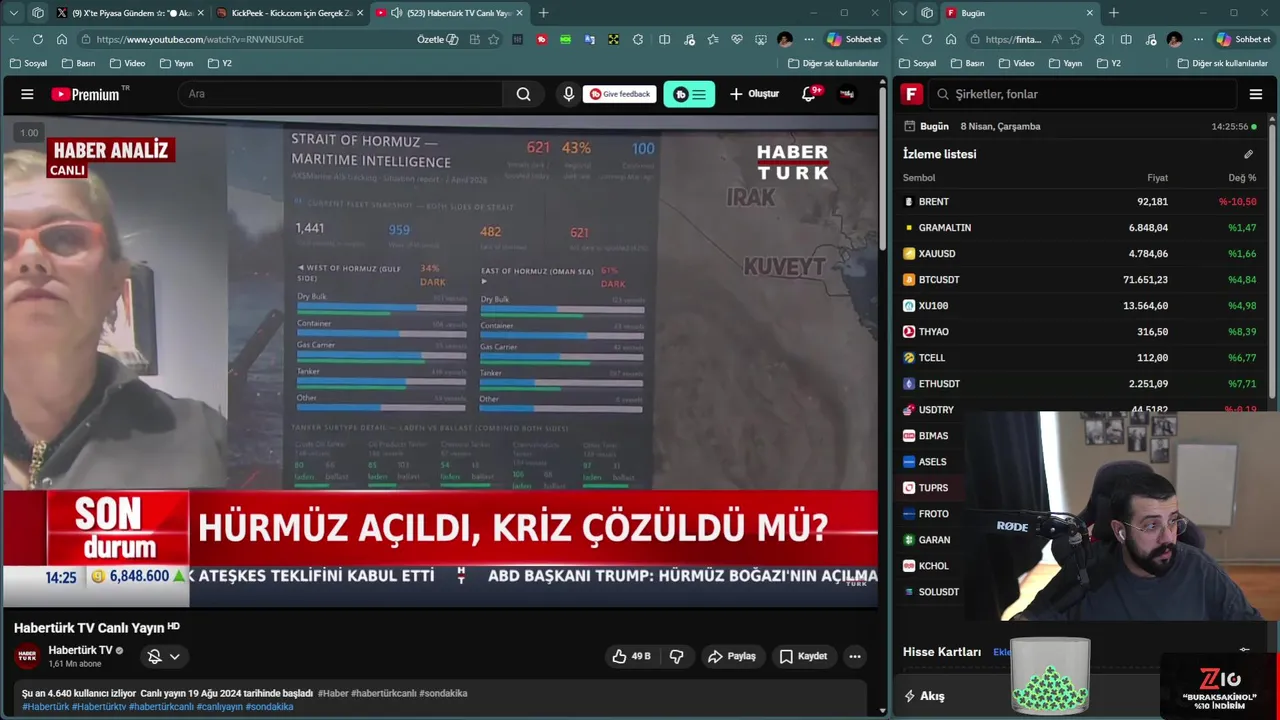Viewport: 1280px width, 720px height.
Task: Select the BTCUSDT watchlist row
Action: tap(1080, 279)
